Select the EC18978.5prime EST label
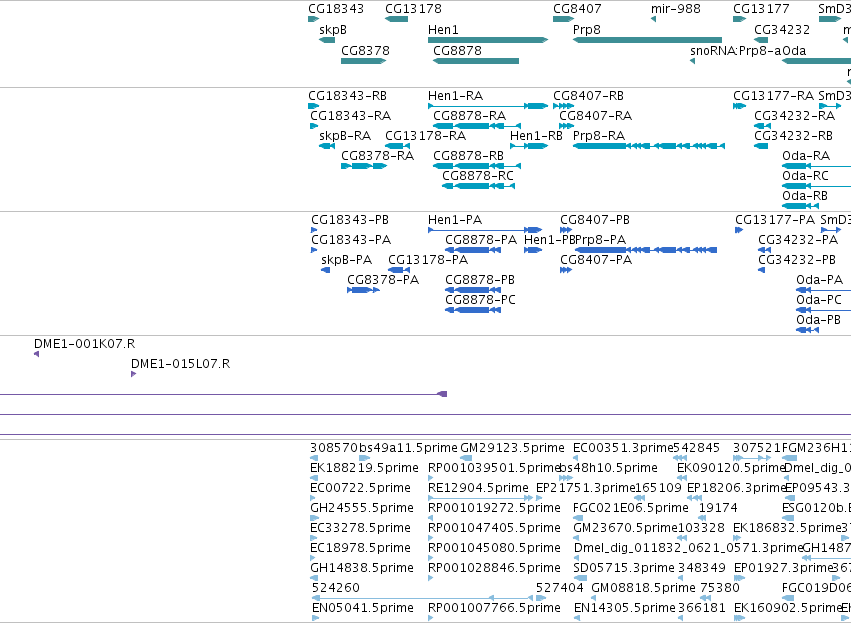Image resolution: width=851 pixels, height=623 pixels. [x=360, y=548]
